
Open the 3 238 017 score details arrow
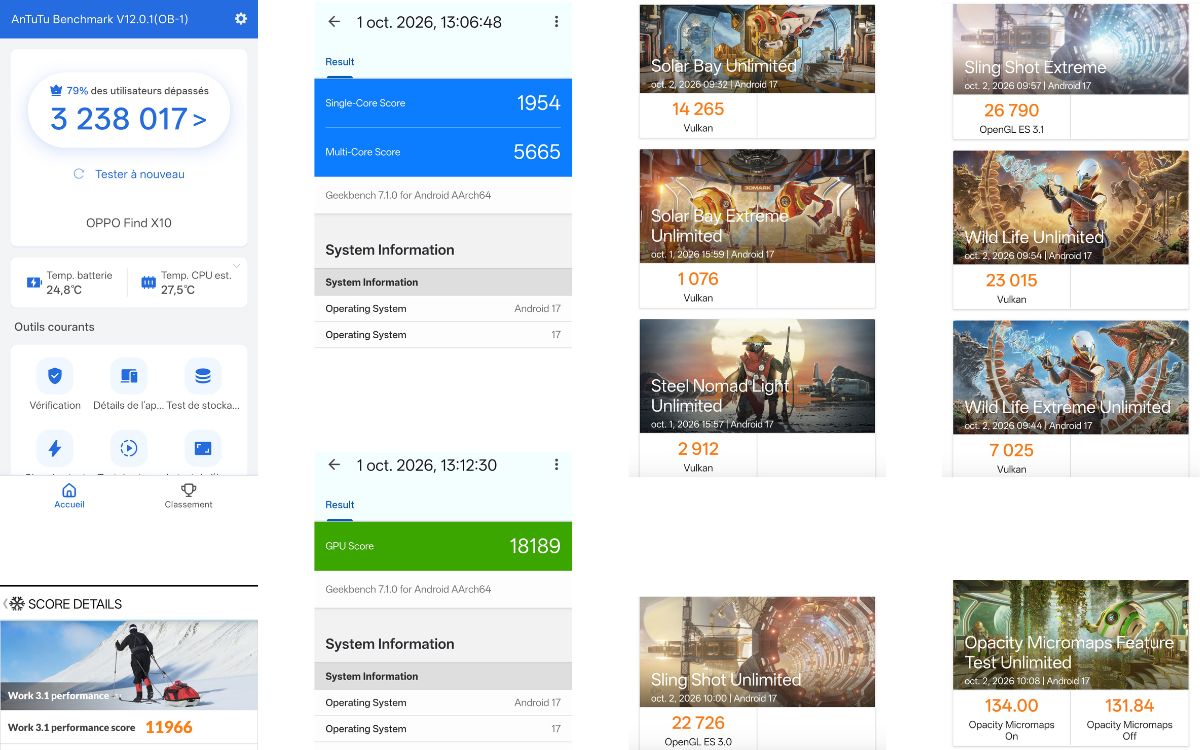point(199,120)
